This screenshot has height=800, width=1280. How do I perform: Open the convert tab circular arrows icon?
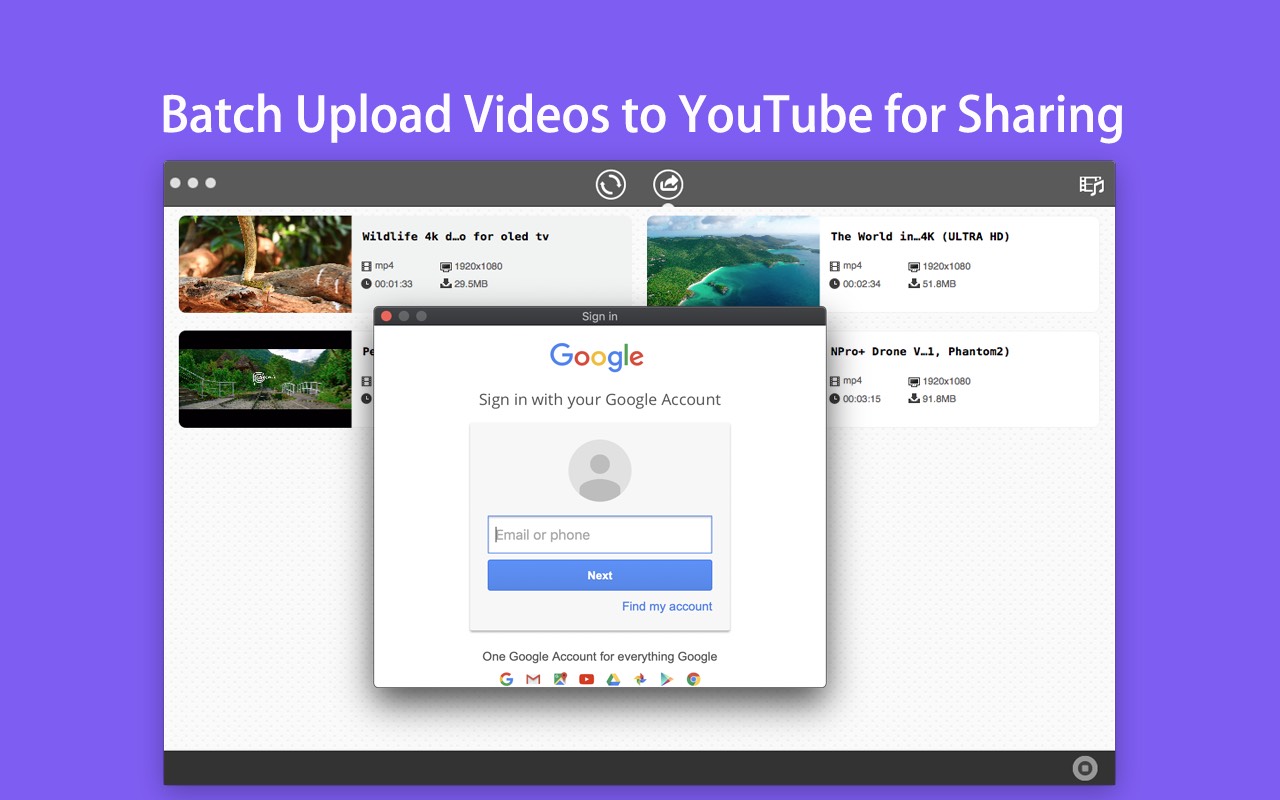(611, 185)
